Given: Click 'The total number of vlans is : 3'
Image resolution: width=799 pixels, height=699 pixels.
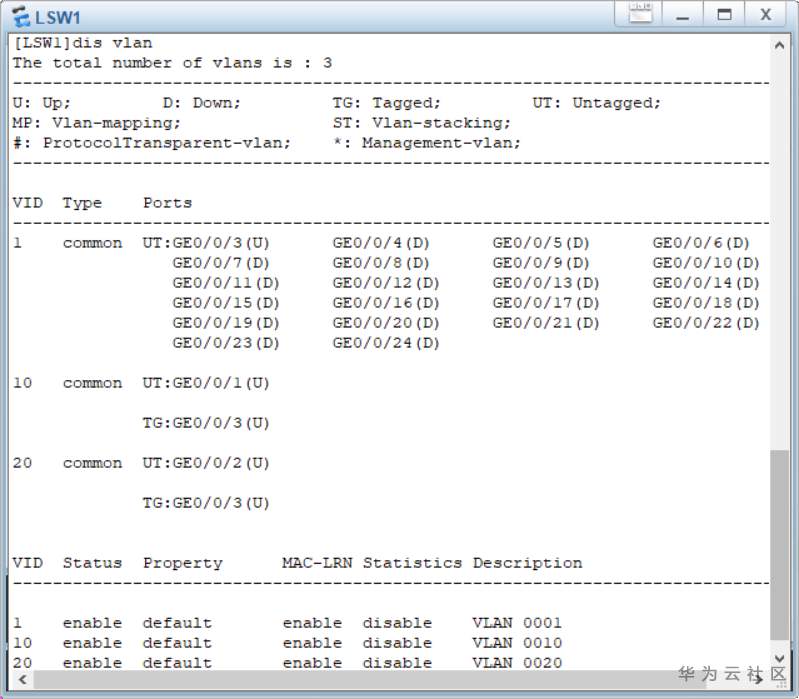Looking at the screenshot, I should pos(172,63).
